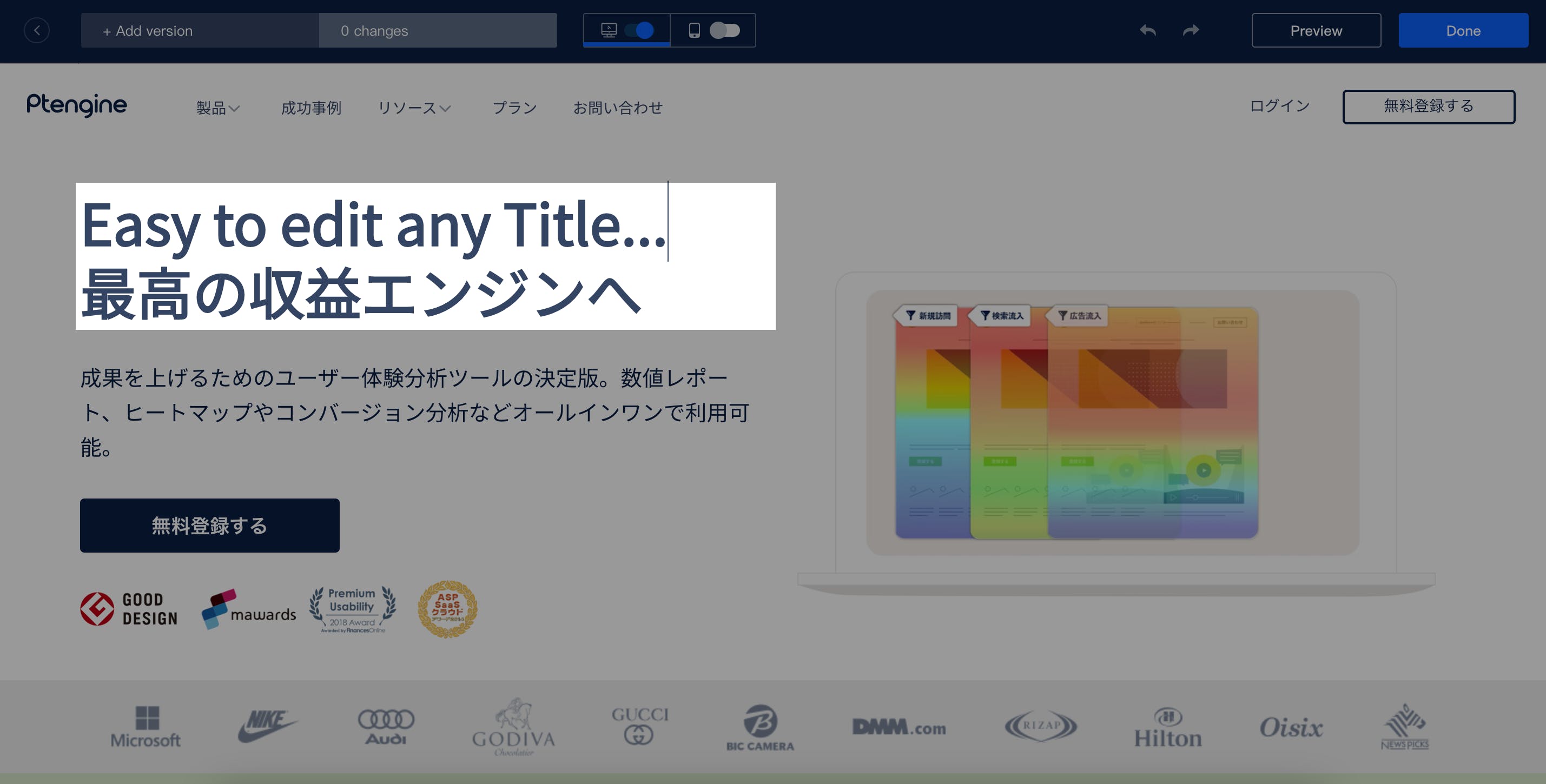This screenshot has width=1546, height=784.
Task: Click the back arrow circle icon
Action: point(37,31)
